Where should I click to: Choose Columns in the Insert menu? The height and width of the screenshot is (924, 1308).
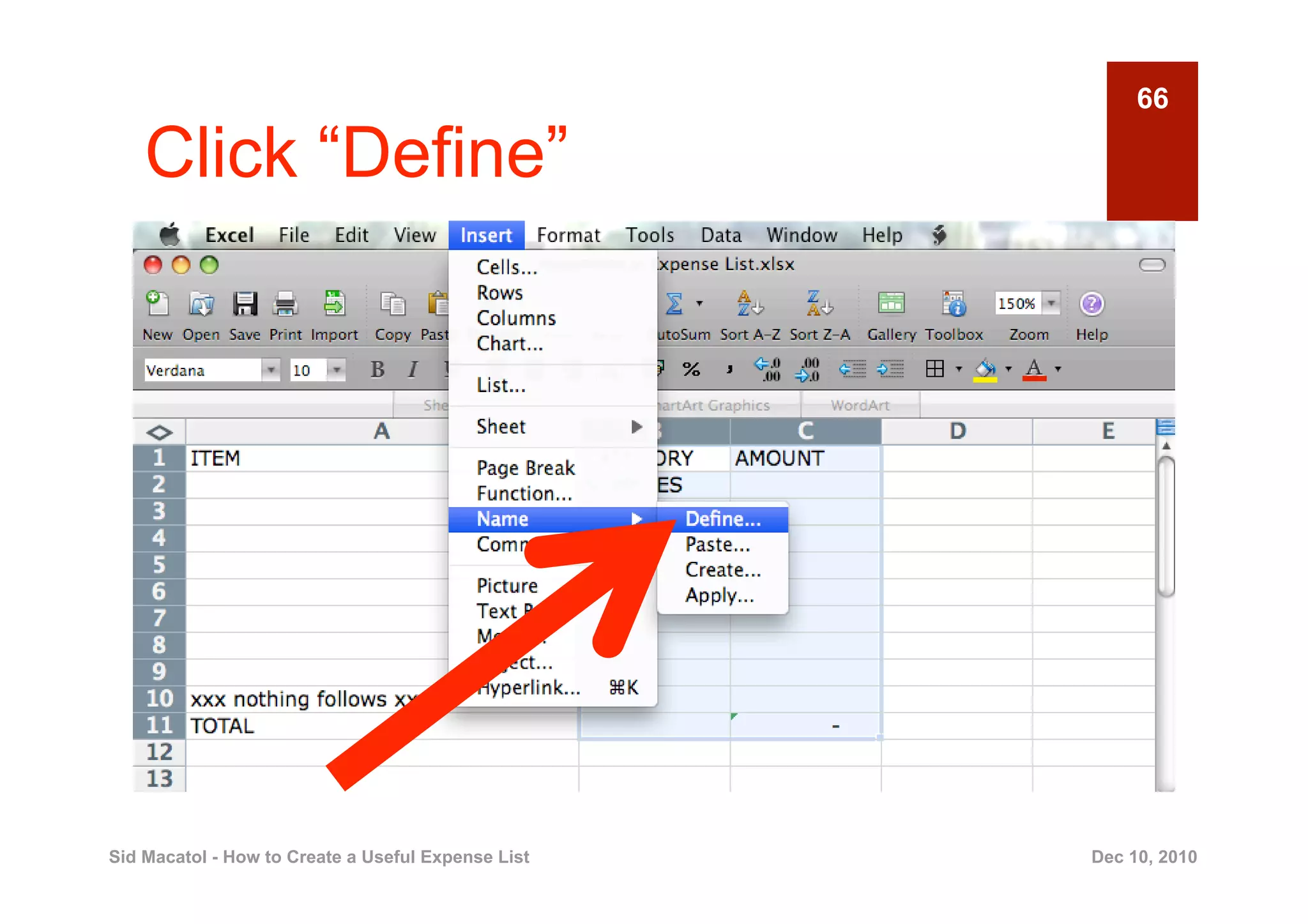pos(553,318)
